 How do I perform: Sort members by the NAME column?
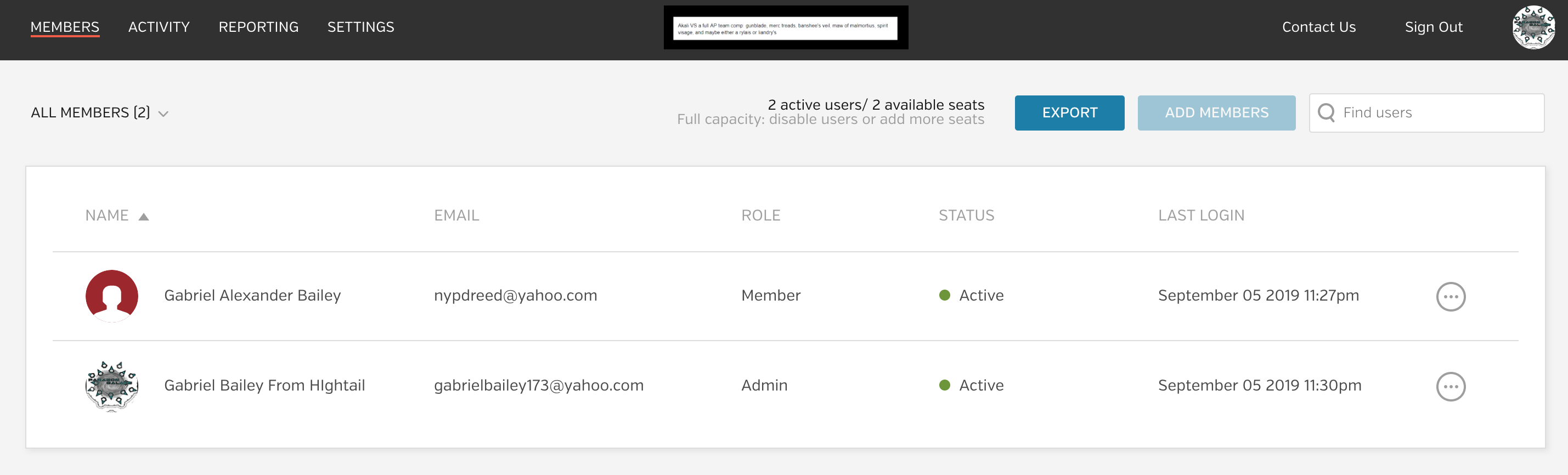pyautogui.click(x=107, y=216)
